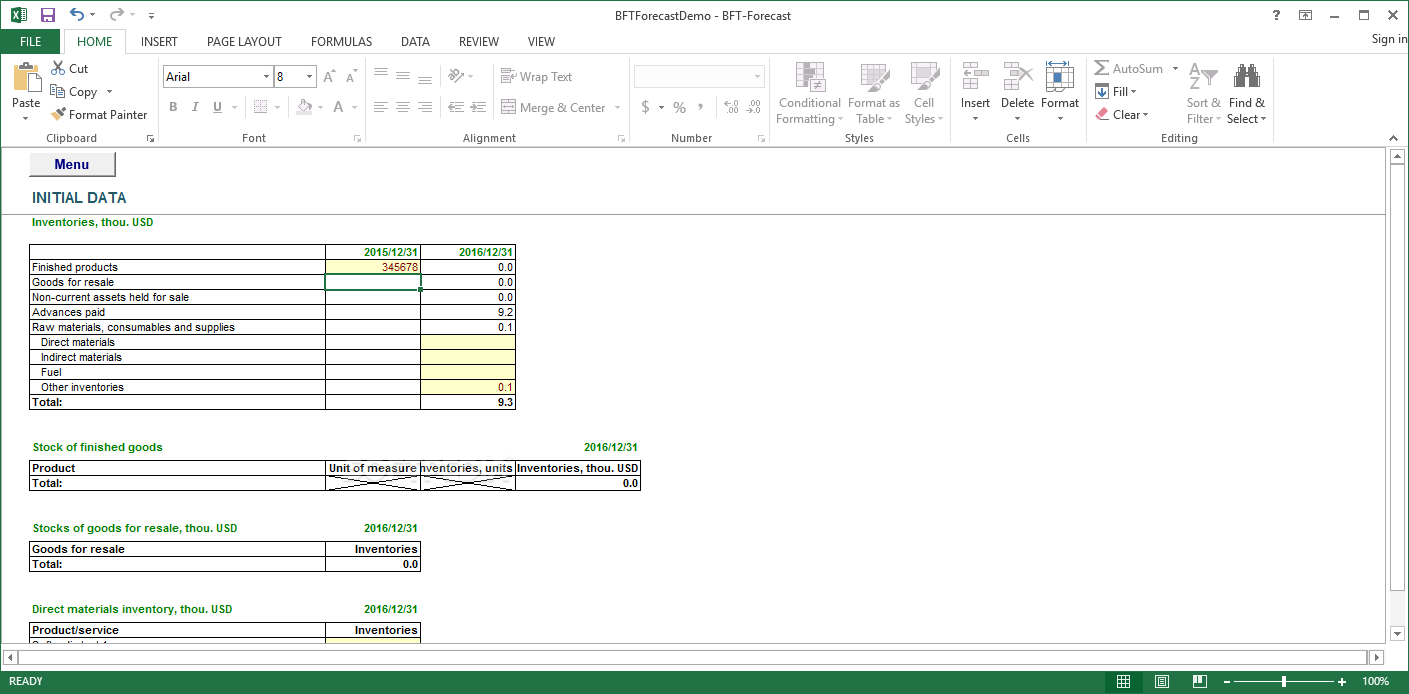Apply accounting number format
Screen dimensions: 1409x694
(x=645, y=107)
